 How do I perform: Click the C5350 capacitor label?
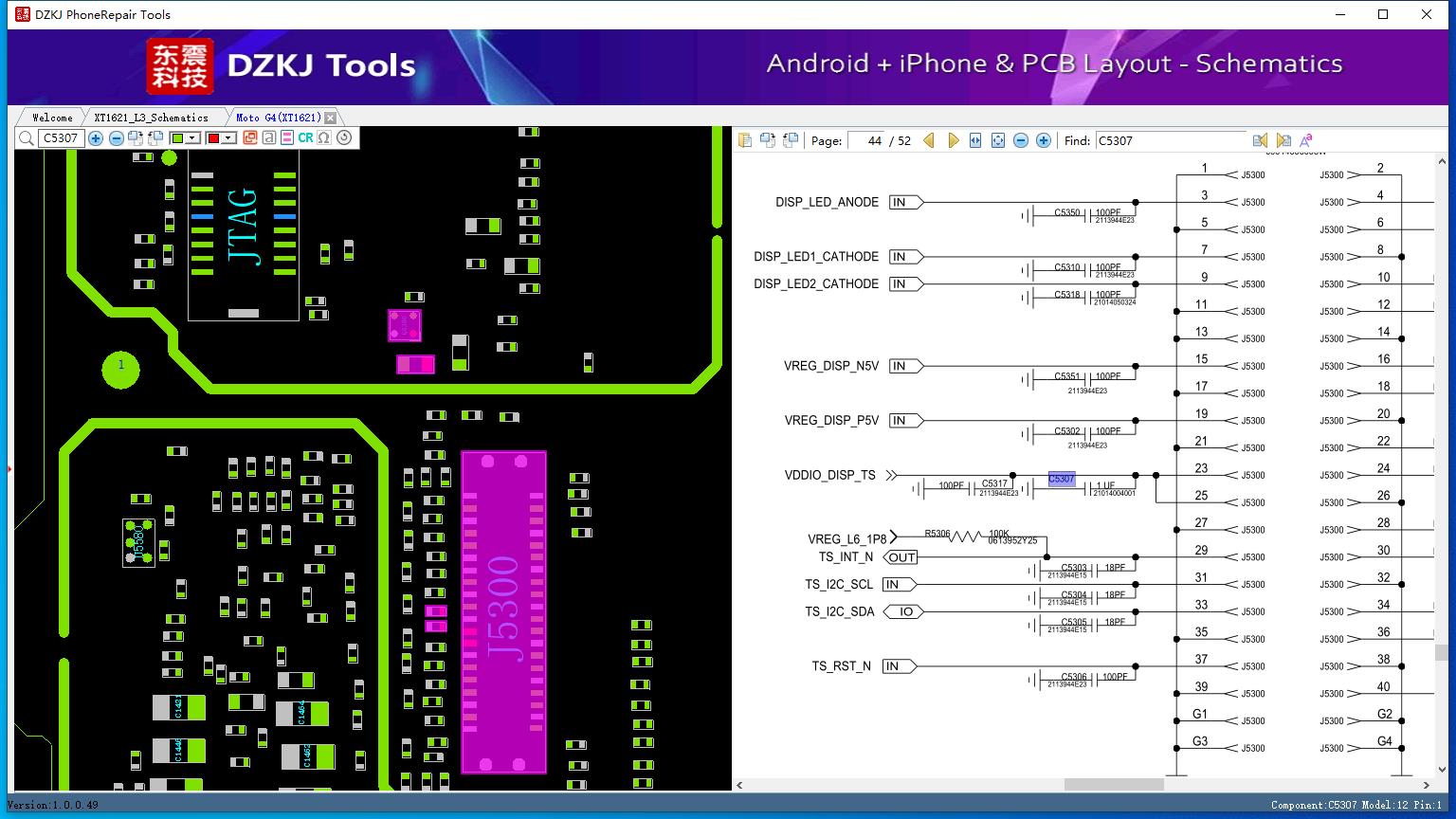tap(1067, 213)
